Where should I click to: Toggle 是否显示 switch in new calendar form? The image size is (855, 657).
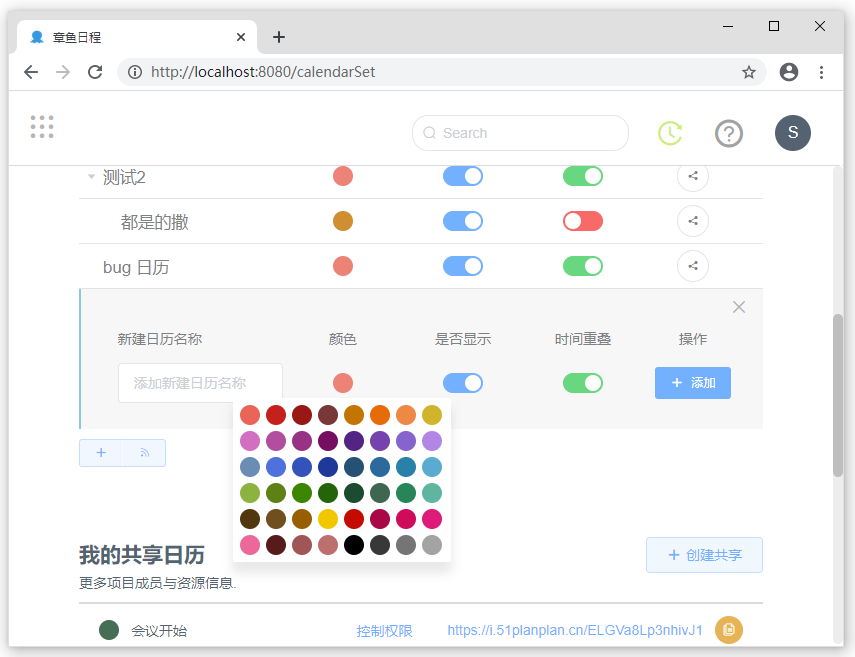(x=462, y=383)
